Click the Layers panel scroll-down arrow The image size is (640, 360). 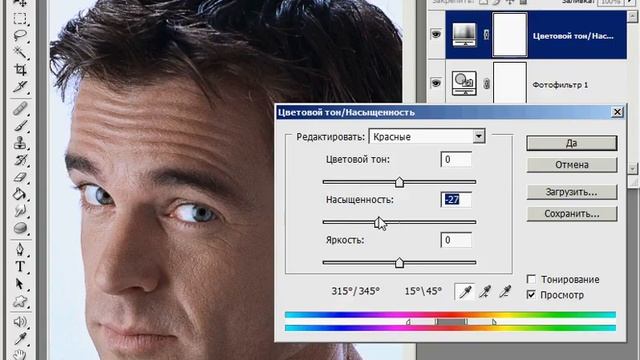pyautogui.click(x=633, y=168)
